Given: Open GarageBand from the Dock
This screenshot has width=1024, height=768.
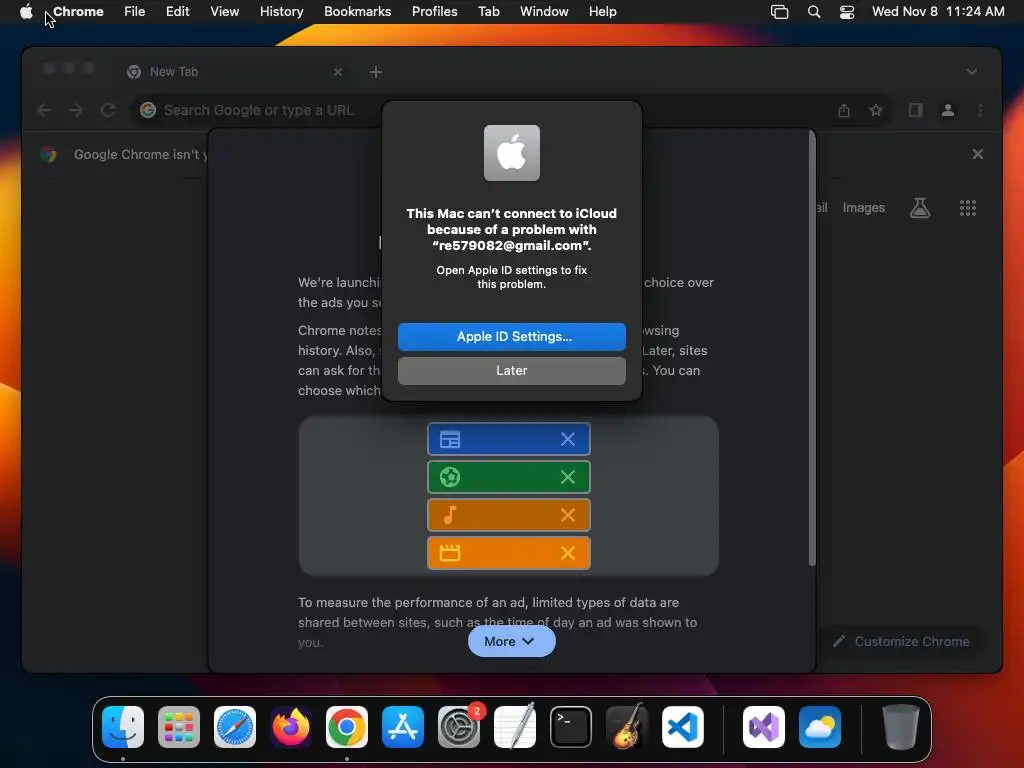Looking at the screenshot, I should click(x=627, y=727).
